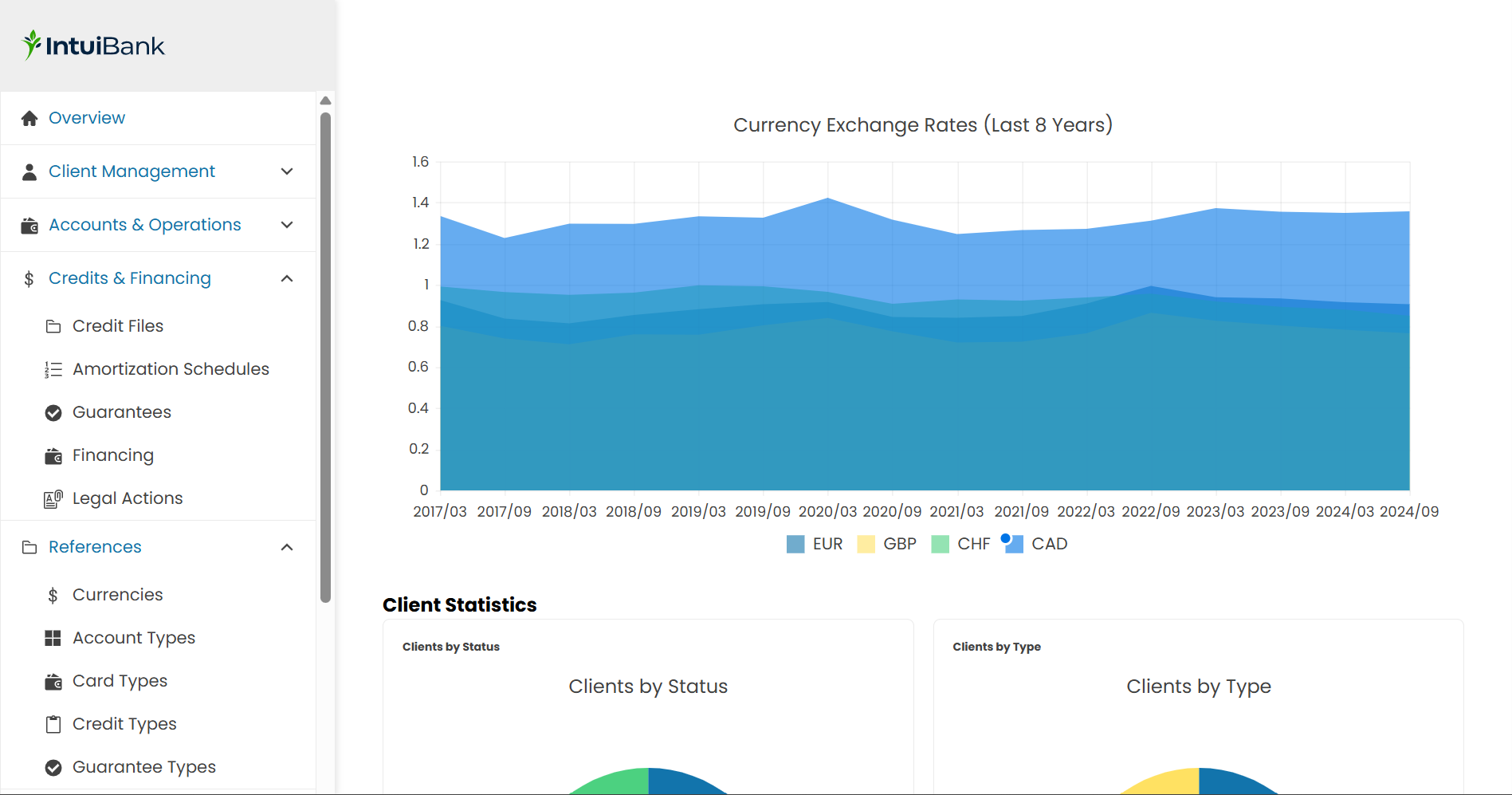Go to Account Types
The image size is (1512, 795).
tap(134, 638)
